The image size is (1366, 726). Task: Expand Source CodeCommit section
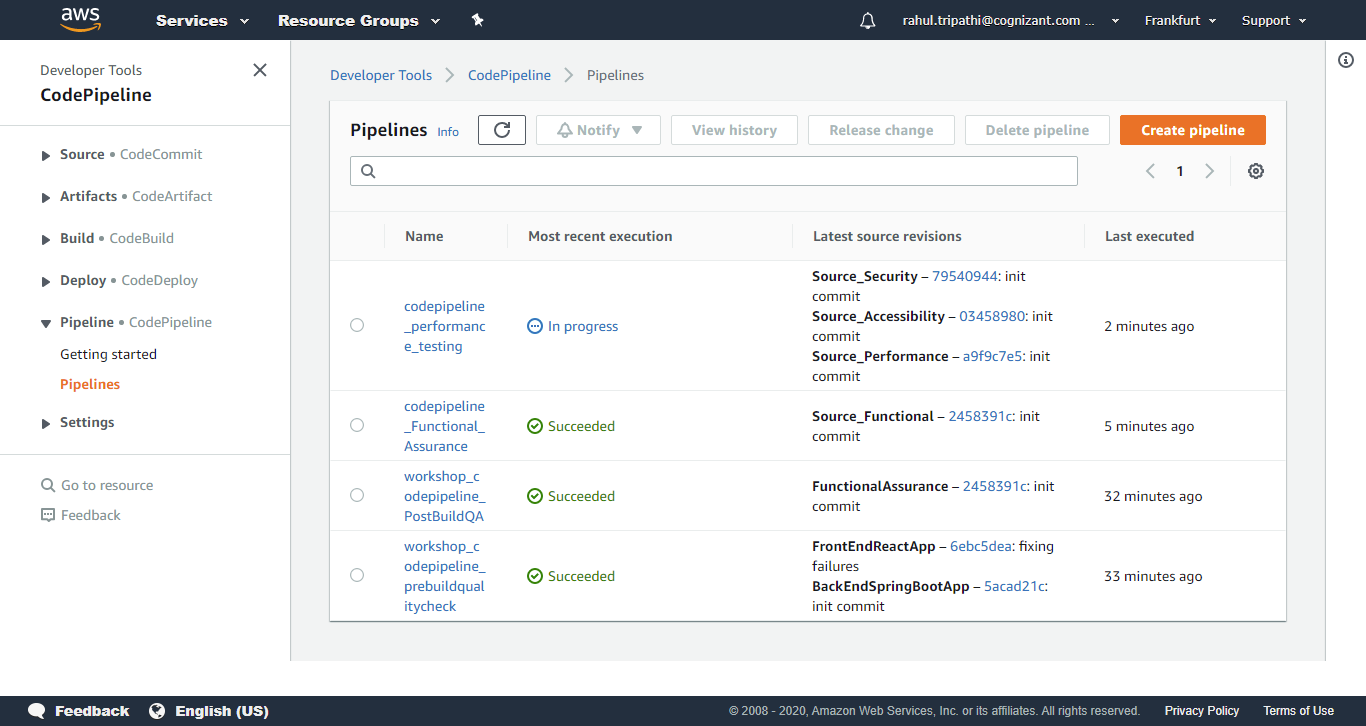[46, 155]
